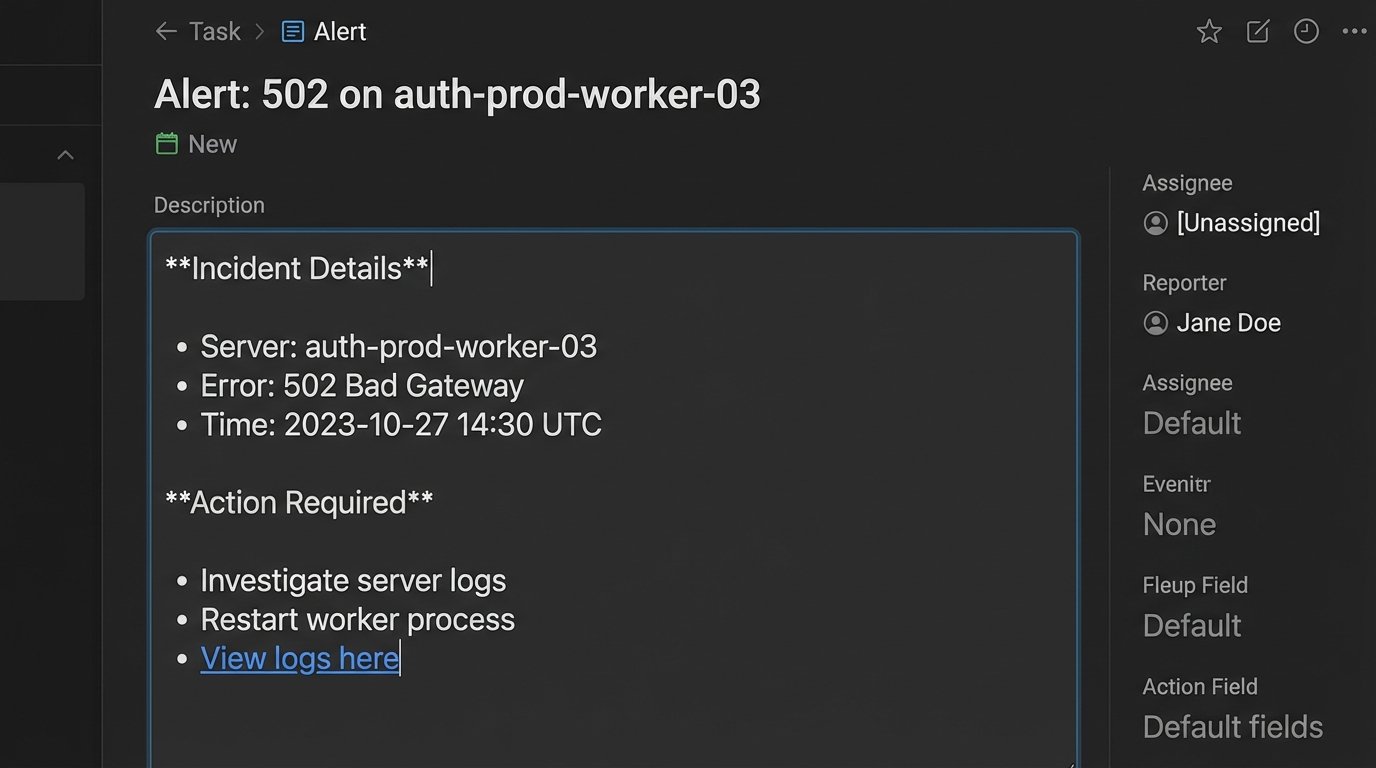Click the avatar icon beside [Unassigned]
Image resolution: width=1376 pixels, height=768 pixels.
point(1155,223)
